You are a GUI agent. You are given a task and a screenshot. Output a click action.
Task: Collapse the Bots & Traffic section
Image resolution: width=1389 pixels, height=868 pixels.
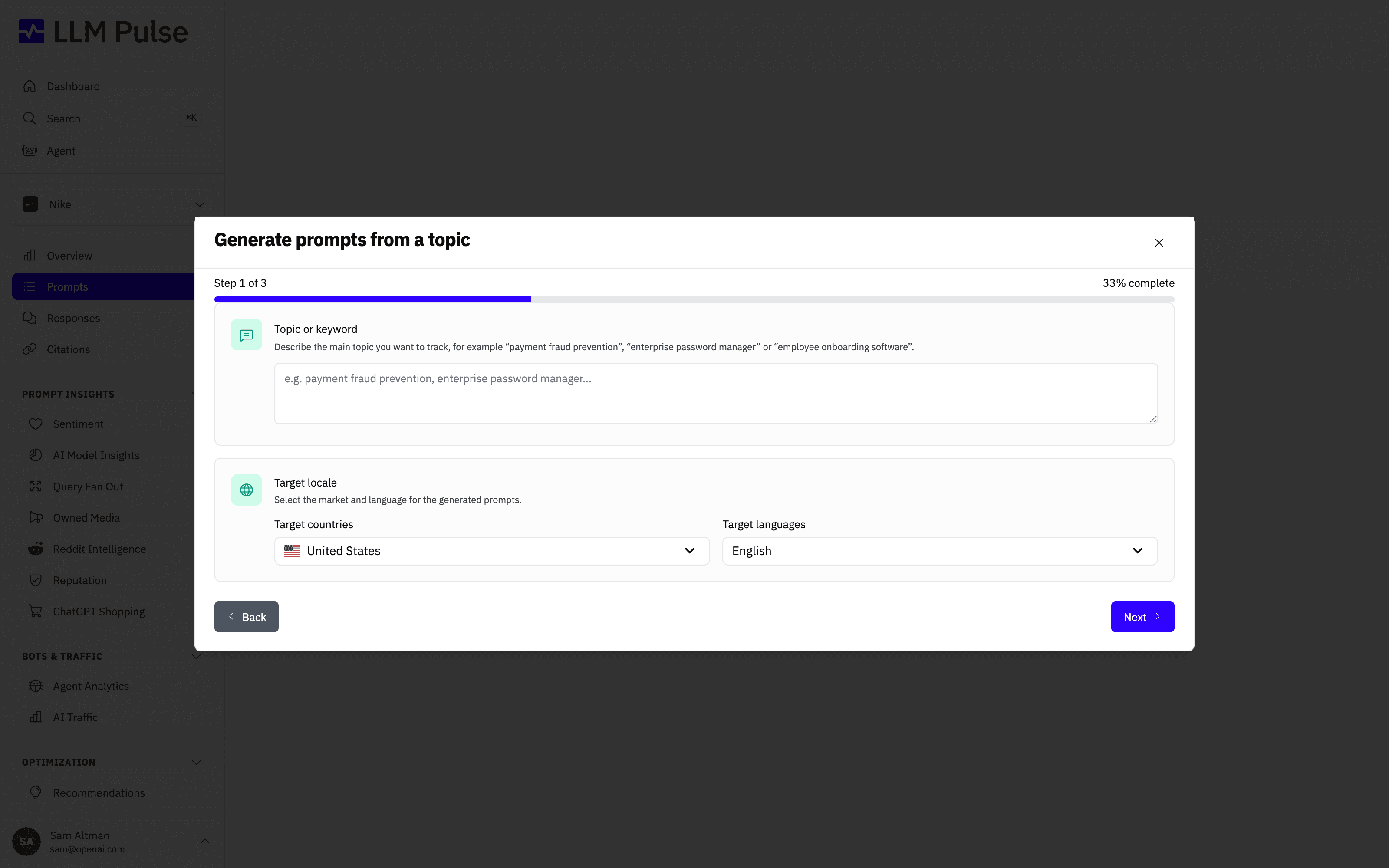tap(196, 656)
